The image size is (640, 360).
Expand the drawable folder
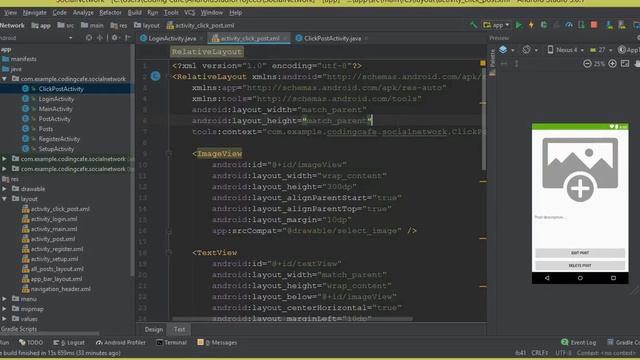point(4,189)
